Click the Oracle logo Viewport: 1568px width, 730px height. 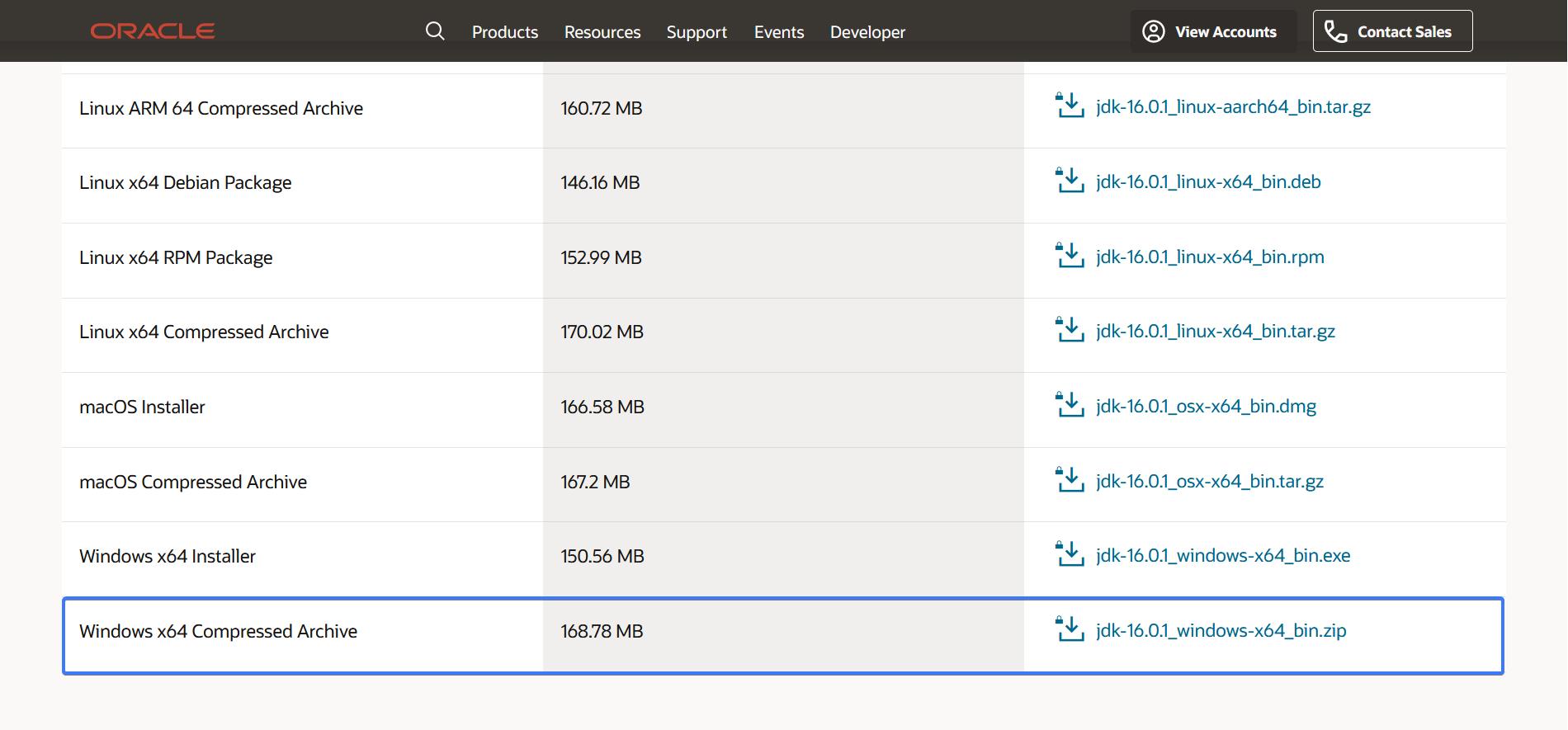pos(153,31)
